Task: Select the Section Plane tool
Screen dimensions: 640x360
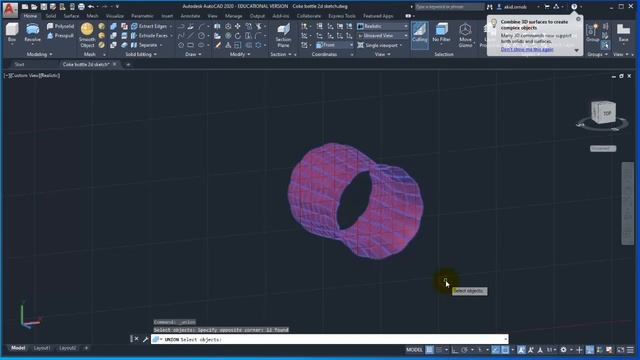Action: (x=283, y=35)
